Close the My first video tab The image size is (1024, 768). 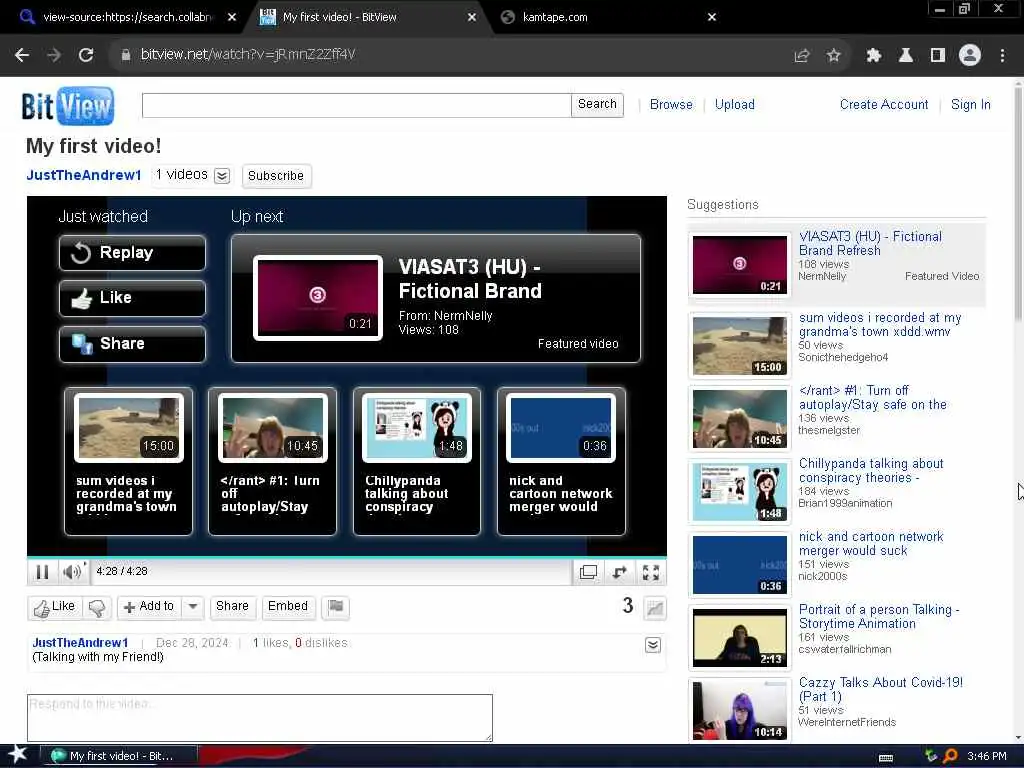pyautogui.click(x=472, y=18)
